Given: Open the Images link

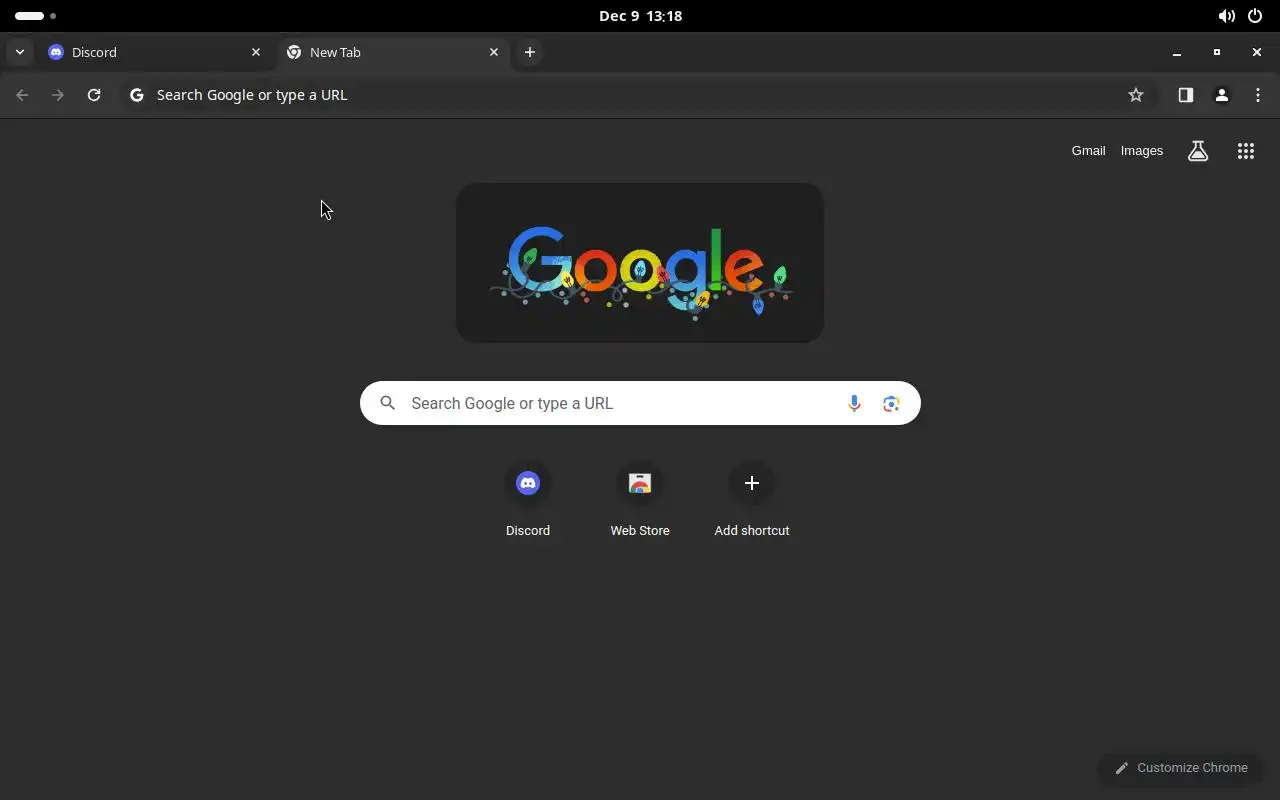Looking at the screenshot, I should (1142, 151).
